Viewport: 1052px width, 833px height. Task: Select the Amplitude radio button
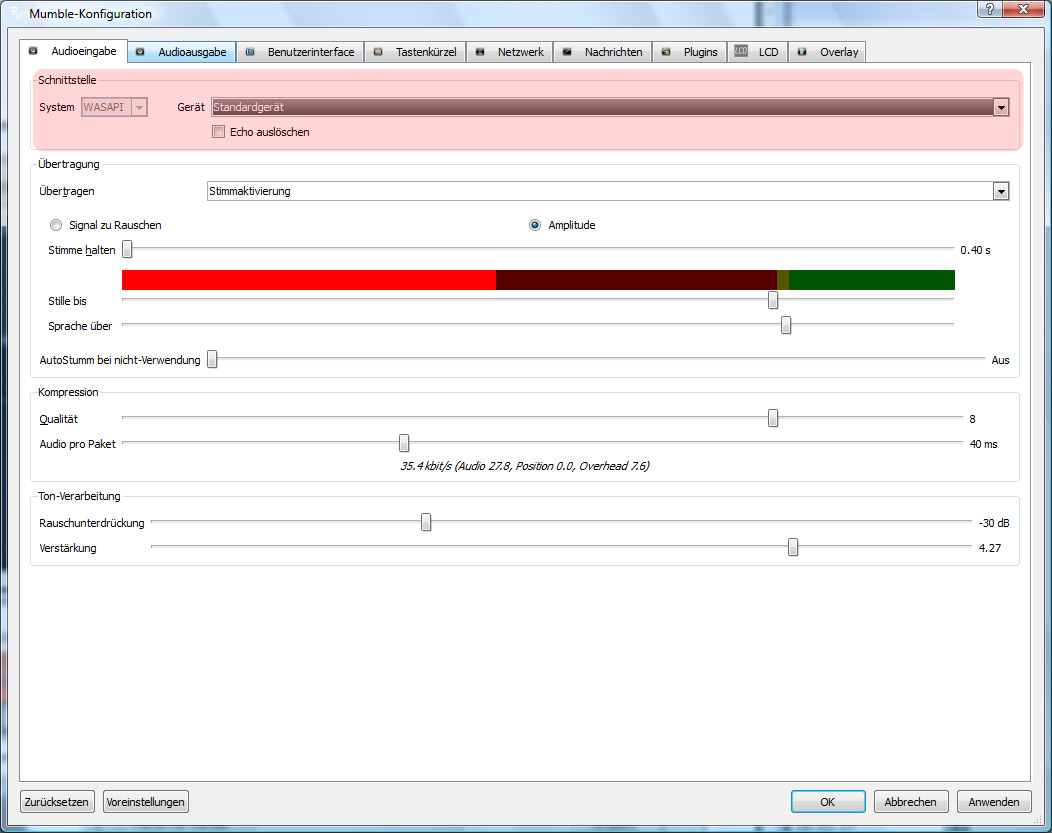(x=535, y=225)
